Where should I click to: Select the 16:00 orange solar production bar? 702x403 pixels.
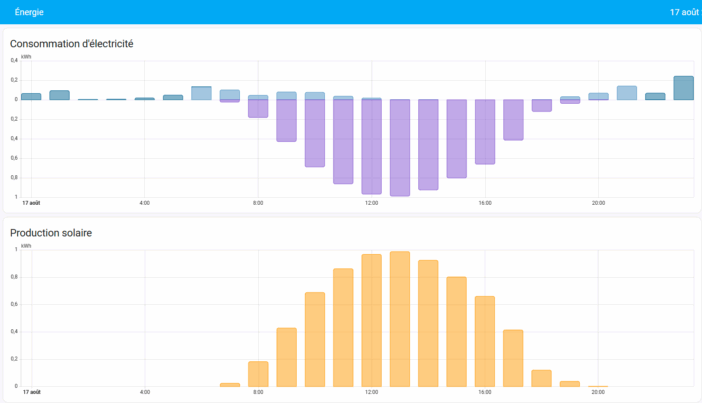pos(485,340)
